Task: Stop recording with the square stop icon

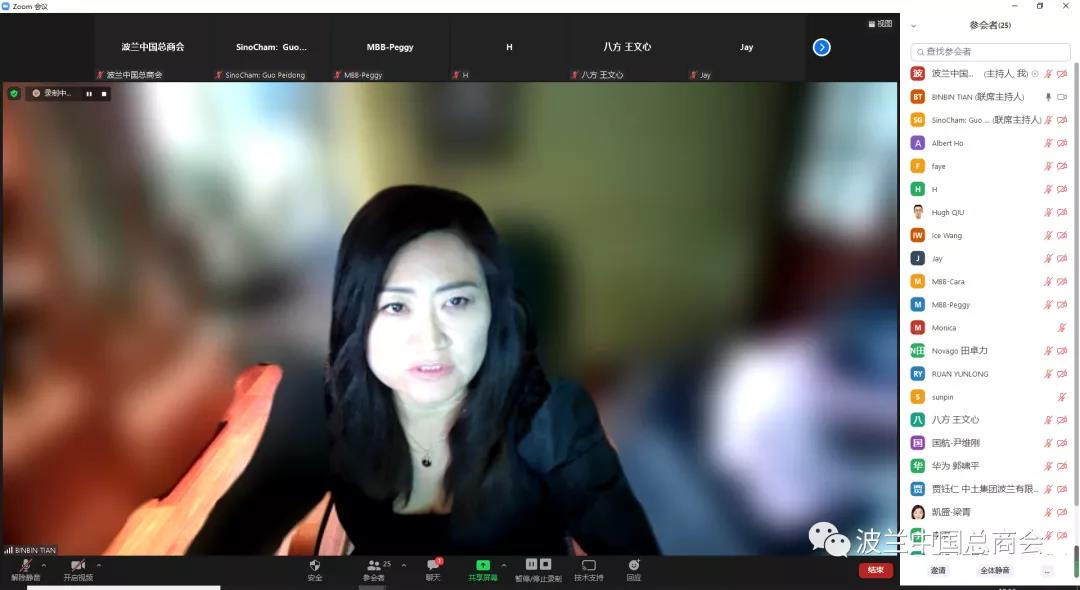Action: point(103,94)
